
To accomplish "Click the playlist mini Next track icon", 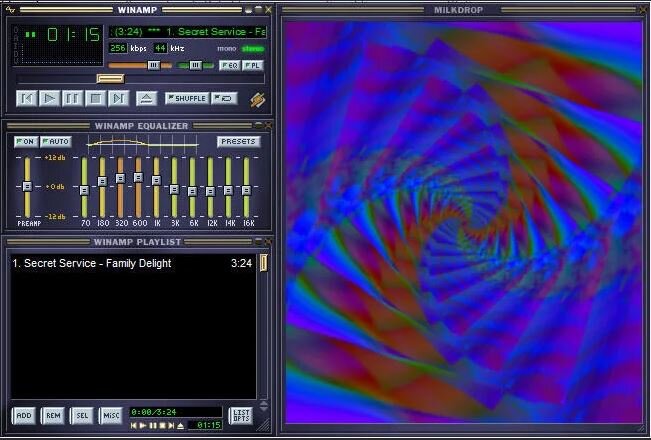I will pos(171,425).
